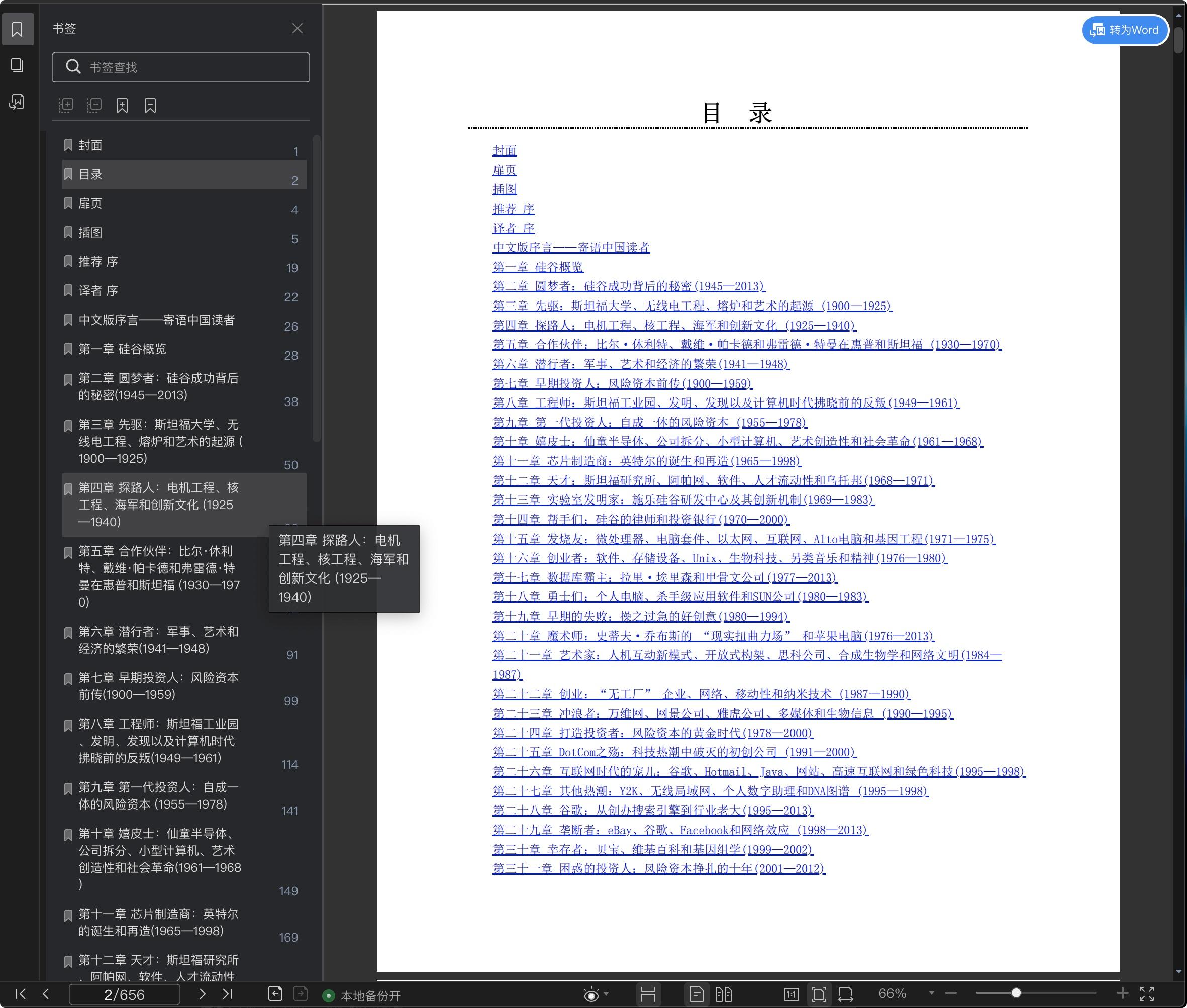Expand all bookmarks icon
The height and width of the screenshot is (1008, 1187).
tap(66, 105)
